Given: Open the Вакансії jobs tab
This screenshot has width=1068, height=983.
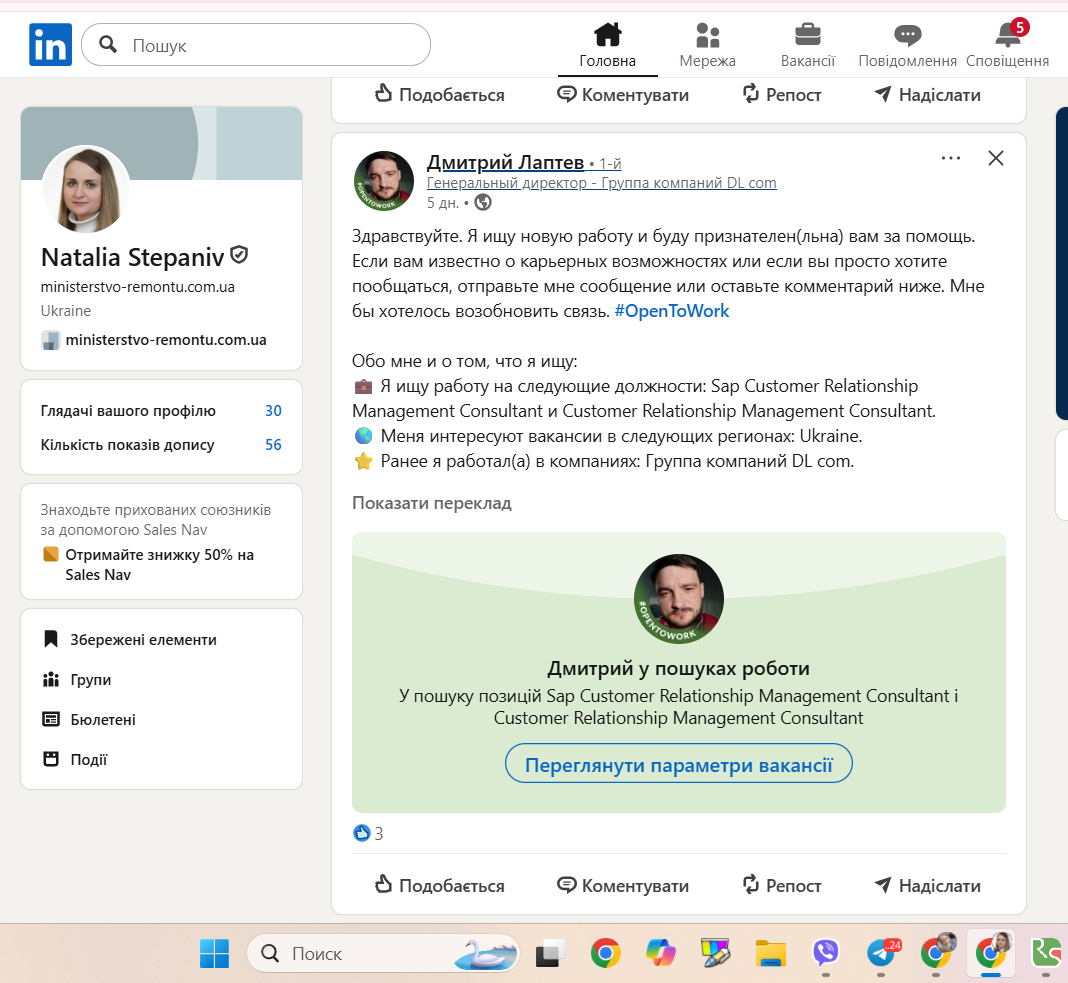Looking at the screenshot, I should (x=808, y=45).
